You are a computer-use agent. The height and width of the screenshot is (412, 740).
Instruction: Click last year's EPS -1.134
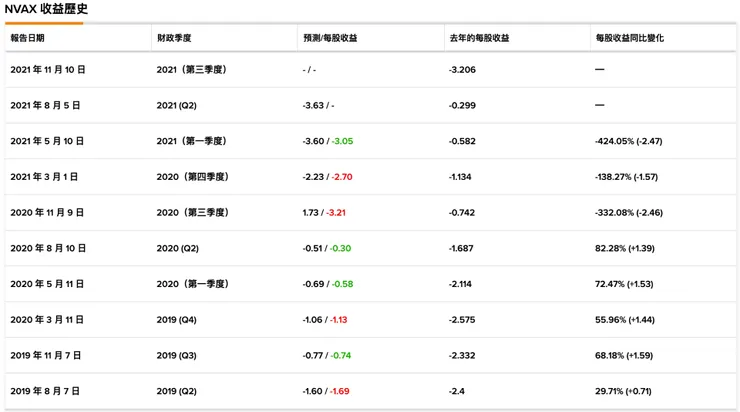[460, 177]
